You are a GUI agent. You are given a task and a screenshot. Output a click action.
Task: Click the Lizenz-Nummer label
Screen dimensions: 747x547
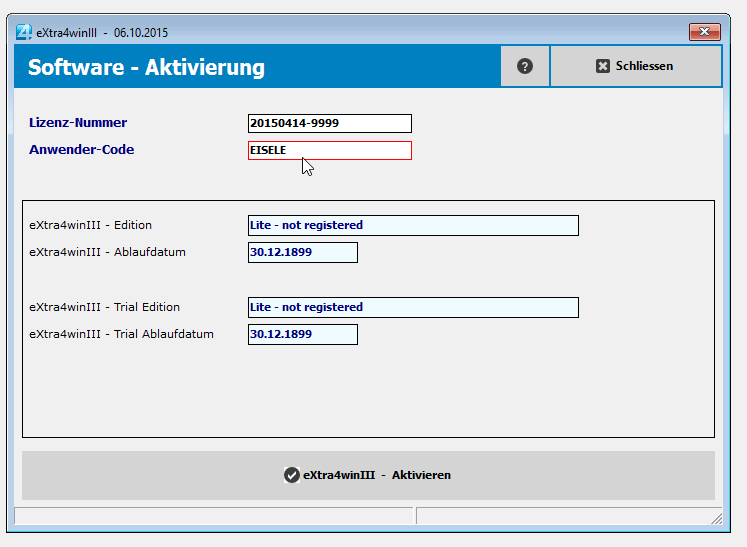78,123
